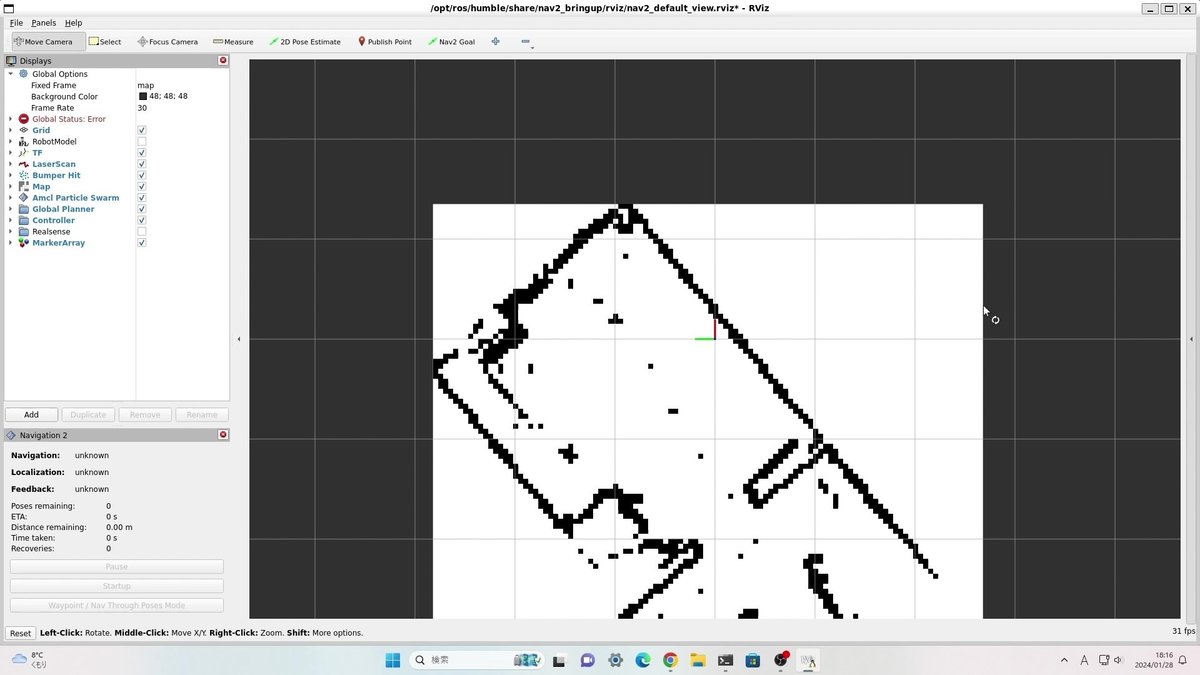Select the Measure tool
The width and height of the screenshot is (1200, 675).
point(233,42)
